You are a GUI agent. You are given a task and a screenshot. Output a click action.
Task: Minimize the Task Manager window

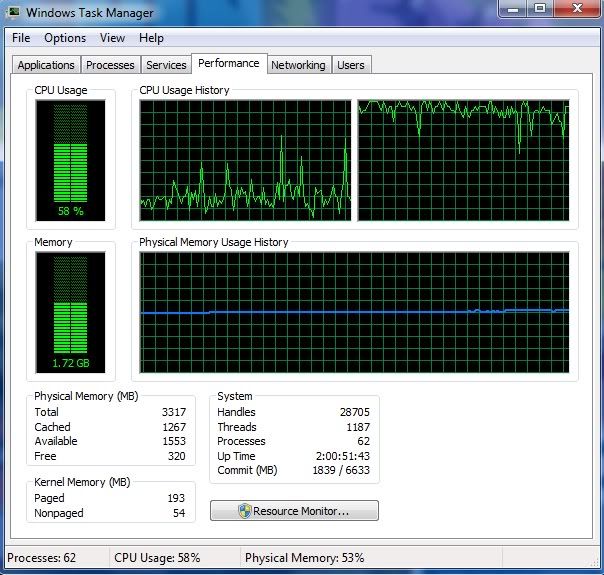pos(513,8)
